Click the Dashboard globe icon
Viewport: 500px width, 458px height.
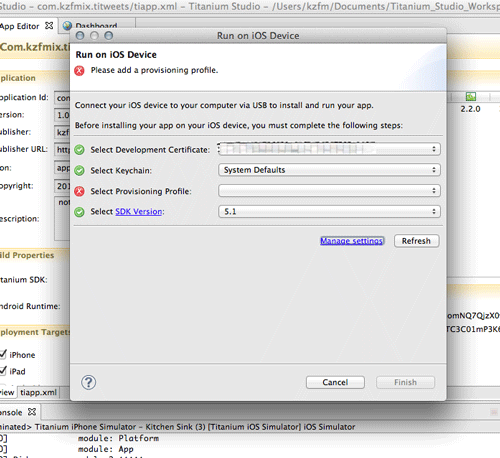point(67,26)
